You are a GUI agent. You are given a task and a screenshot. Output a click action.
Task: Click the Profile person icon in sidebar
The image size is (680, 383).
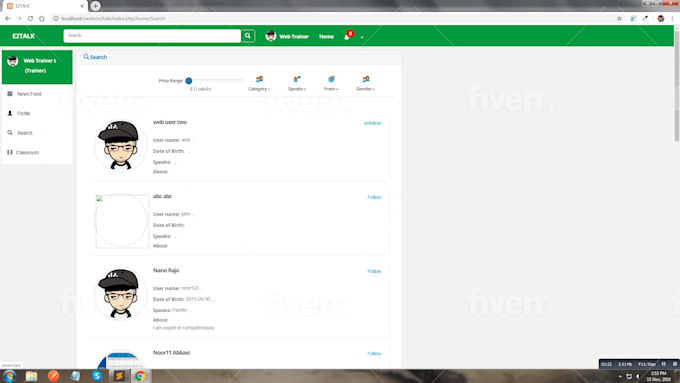tap(10, 113)
